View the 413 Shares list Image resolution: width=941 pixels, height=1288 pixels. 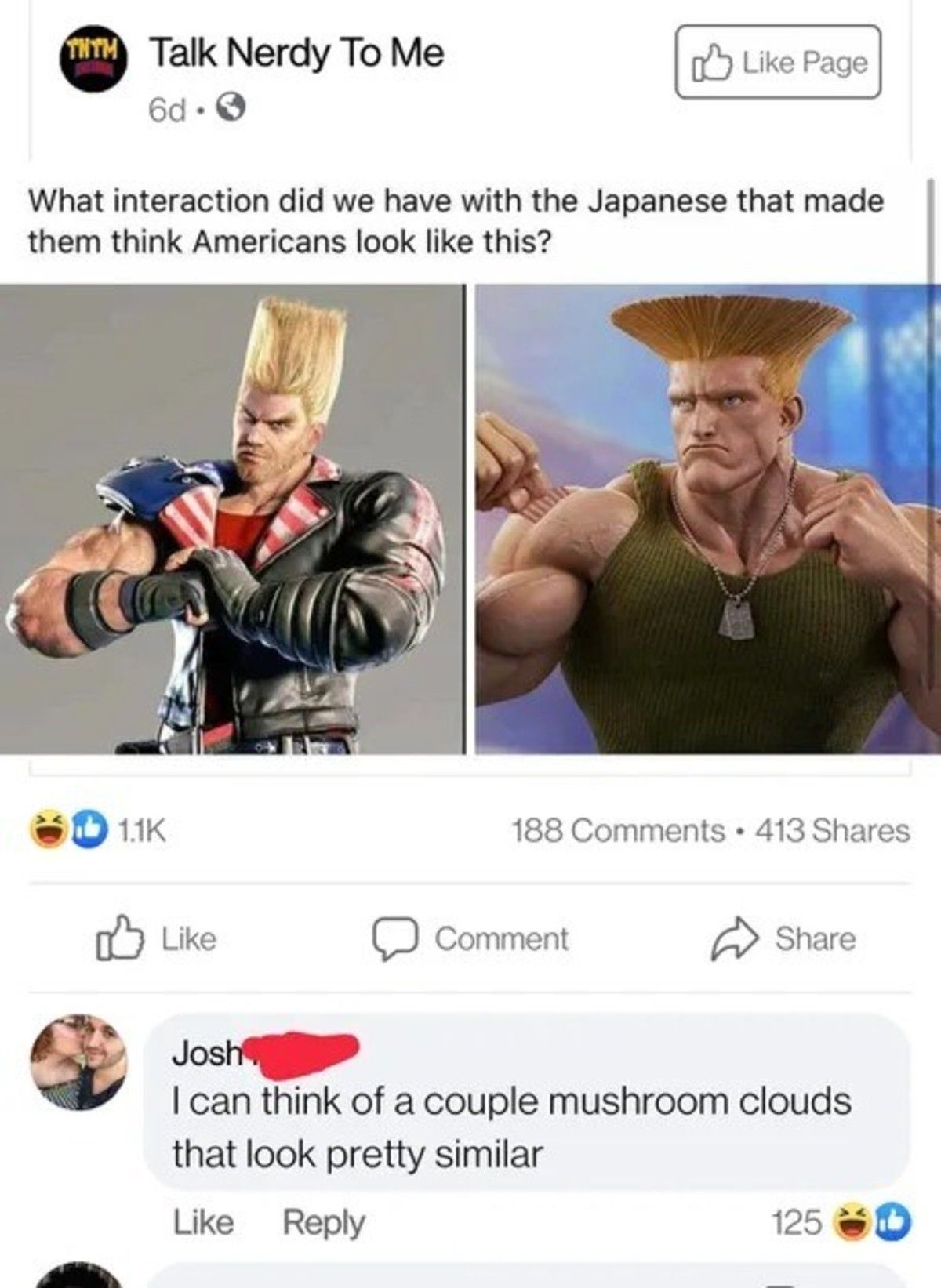(832, 830)
